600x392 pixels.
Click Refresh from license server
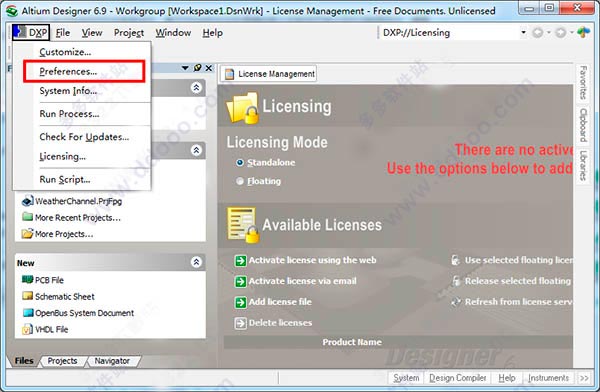pyautogui.click(x=512, y=302)
